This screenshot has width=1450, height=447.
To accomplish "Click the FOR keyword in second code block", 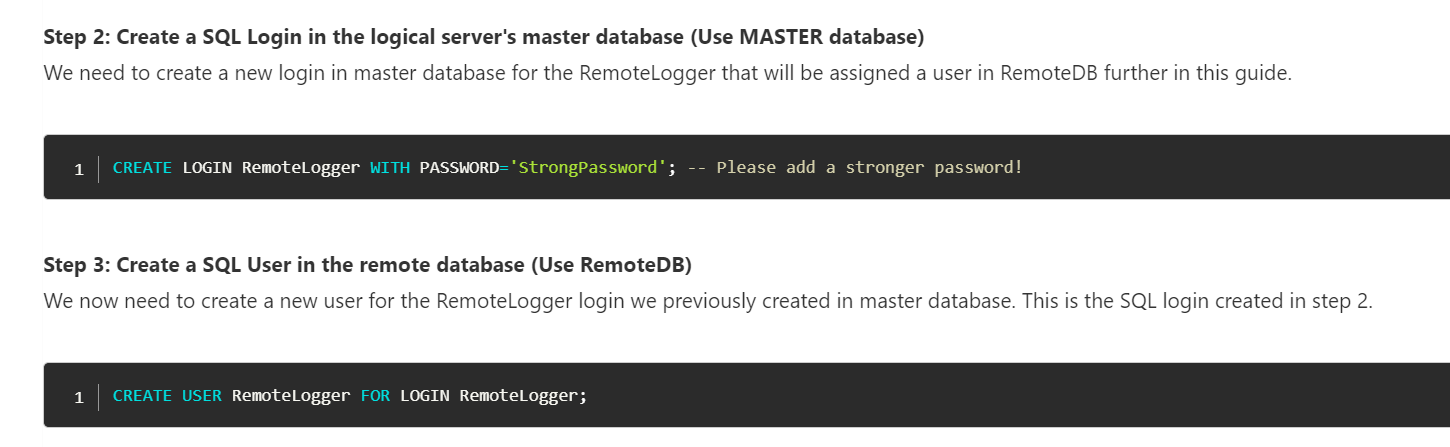I will click(x=375, y=395).
